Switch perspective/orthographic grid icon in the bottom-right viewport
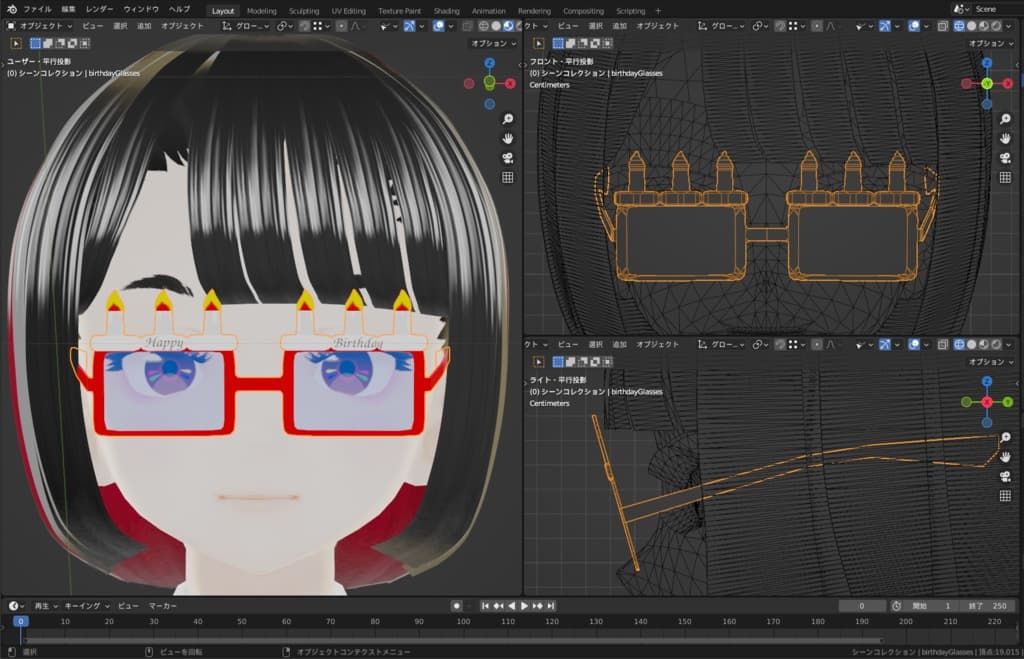Viewport: 1024px width, 659px height. (x=1006, y=496)
